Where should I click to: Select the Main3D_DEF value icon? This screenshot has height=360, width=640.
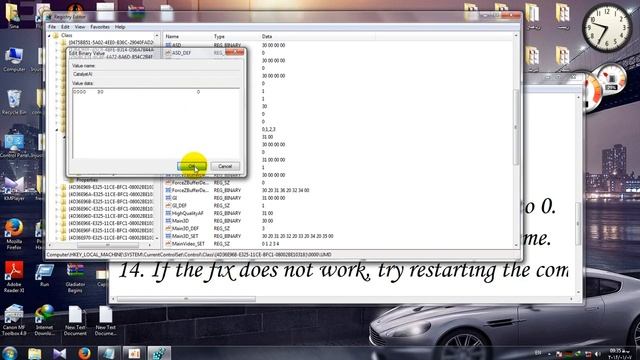(x=168, y=228)
